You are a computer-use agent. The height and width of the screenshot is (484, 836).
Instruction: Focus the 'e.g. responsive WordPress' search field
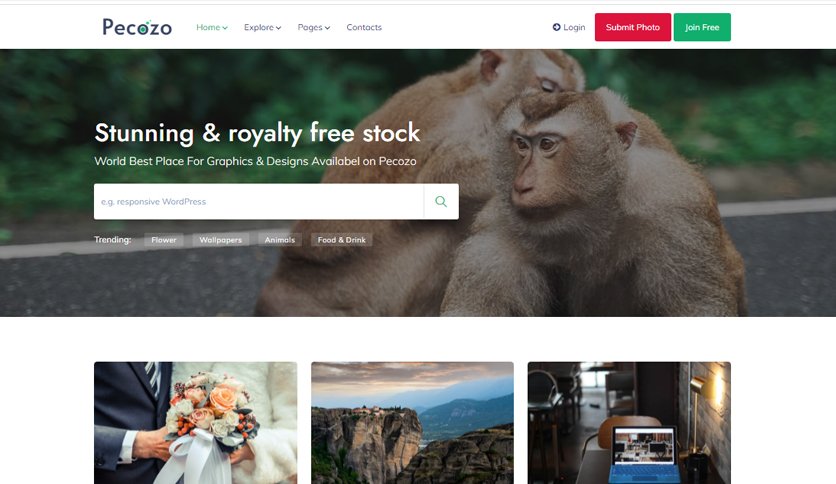click(259, 201)
